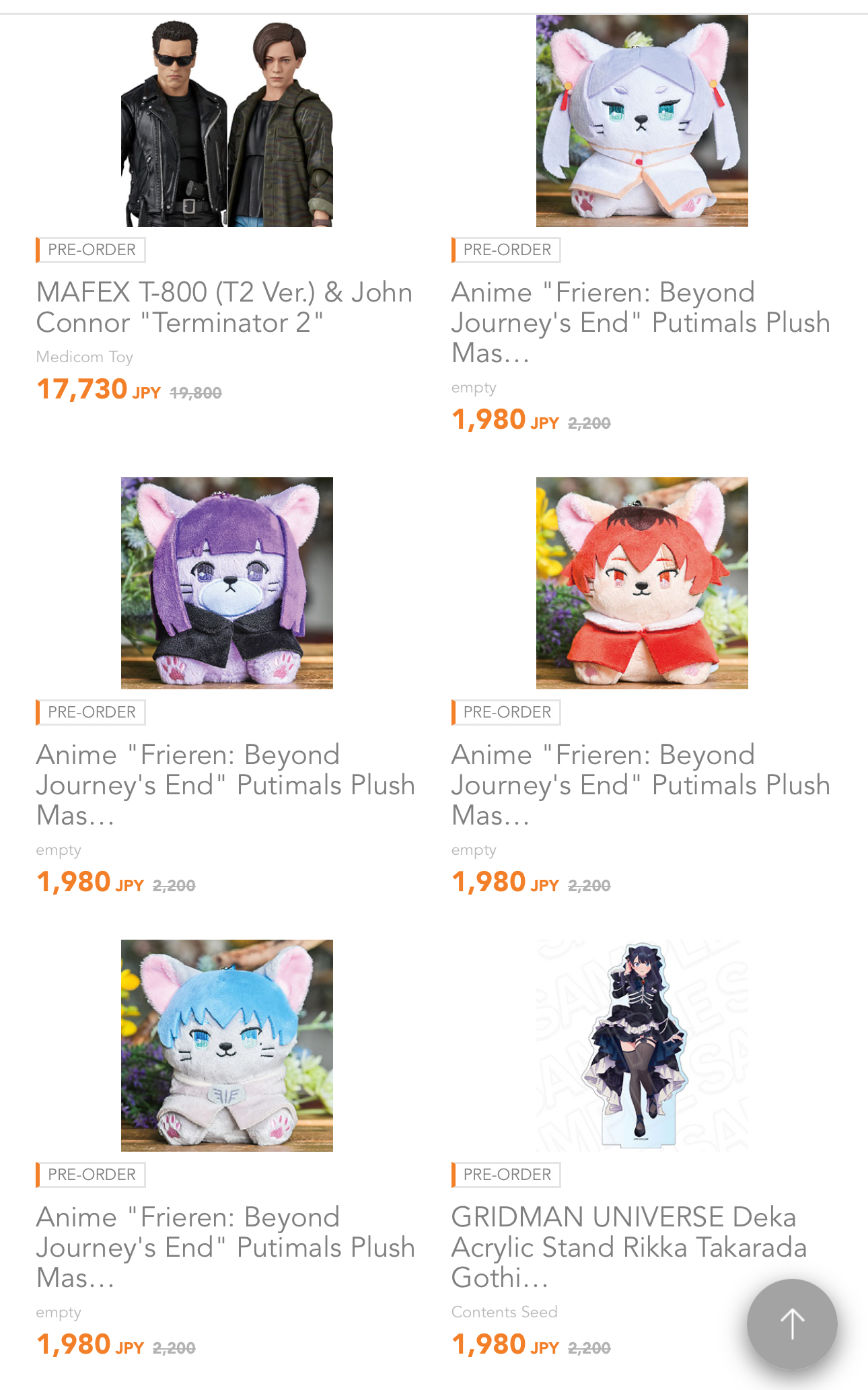Open the Rikka Takarada acrylic stand image

[642, 1045]
